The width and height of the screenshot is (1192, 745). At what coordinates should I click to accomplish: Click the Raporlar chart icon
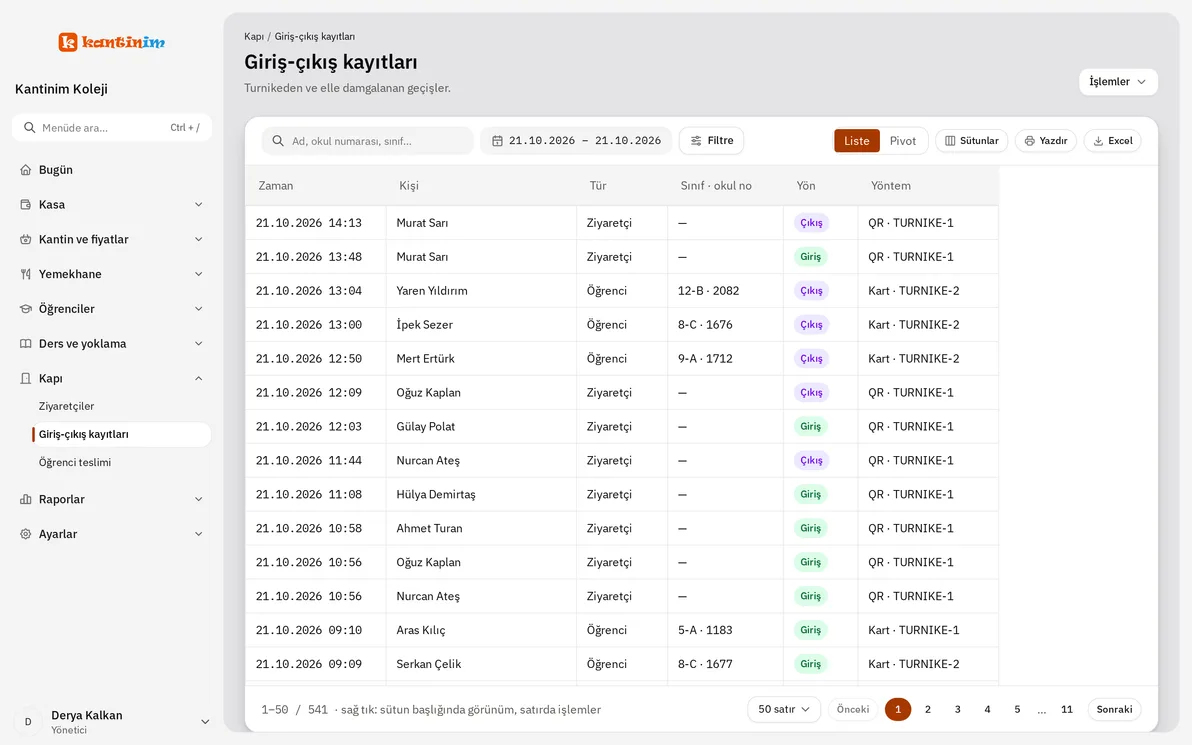point(26,499)
